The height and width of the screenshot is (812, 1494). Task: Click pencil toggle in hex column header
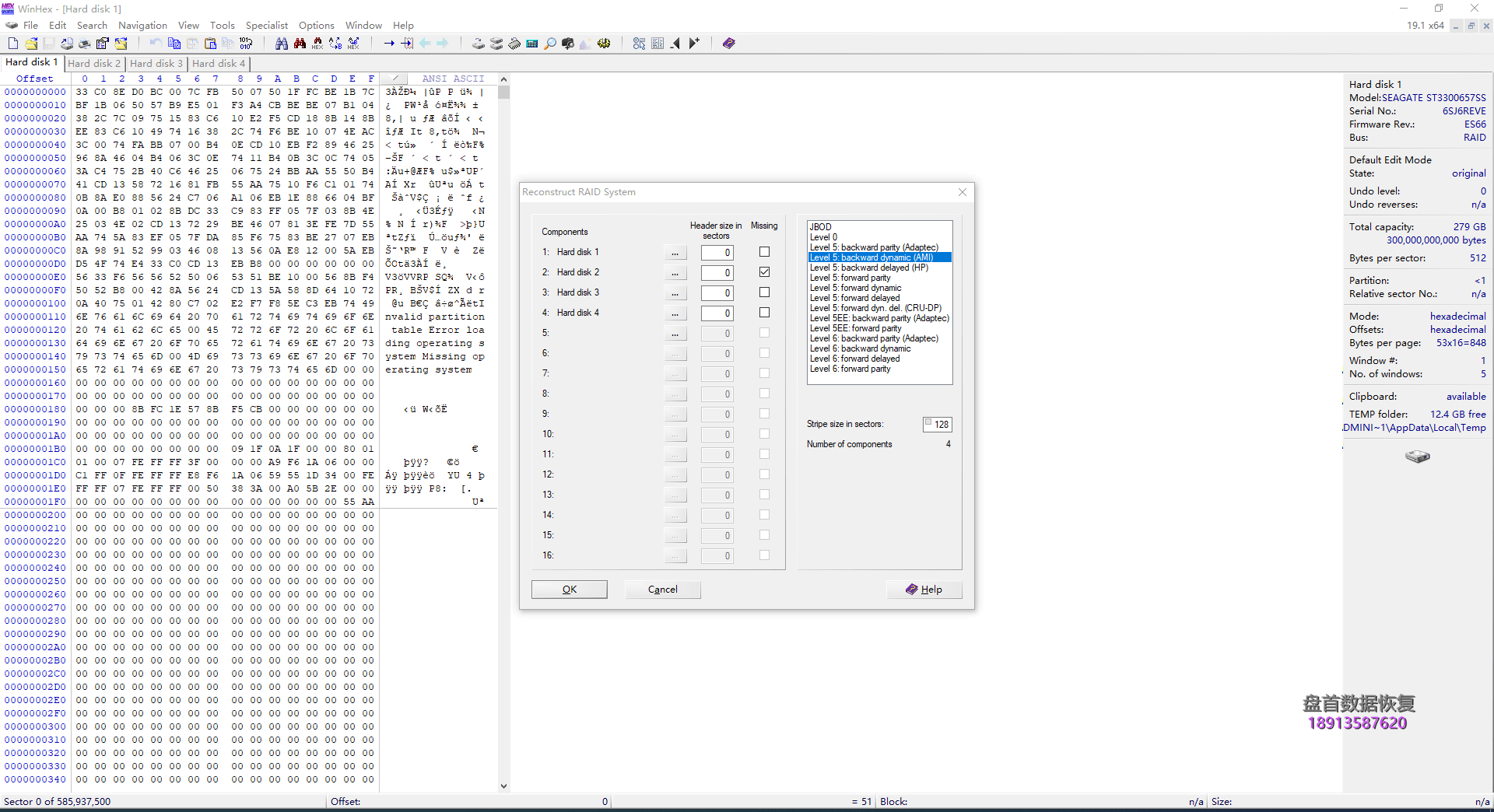pyautogui.click(x=395, y=79)
